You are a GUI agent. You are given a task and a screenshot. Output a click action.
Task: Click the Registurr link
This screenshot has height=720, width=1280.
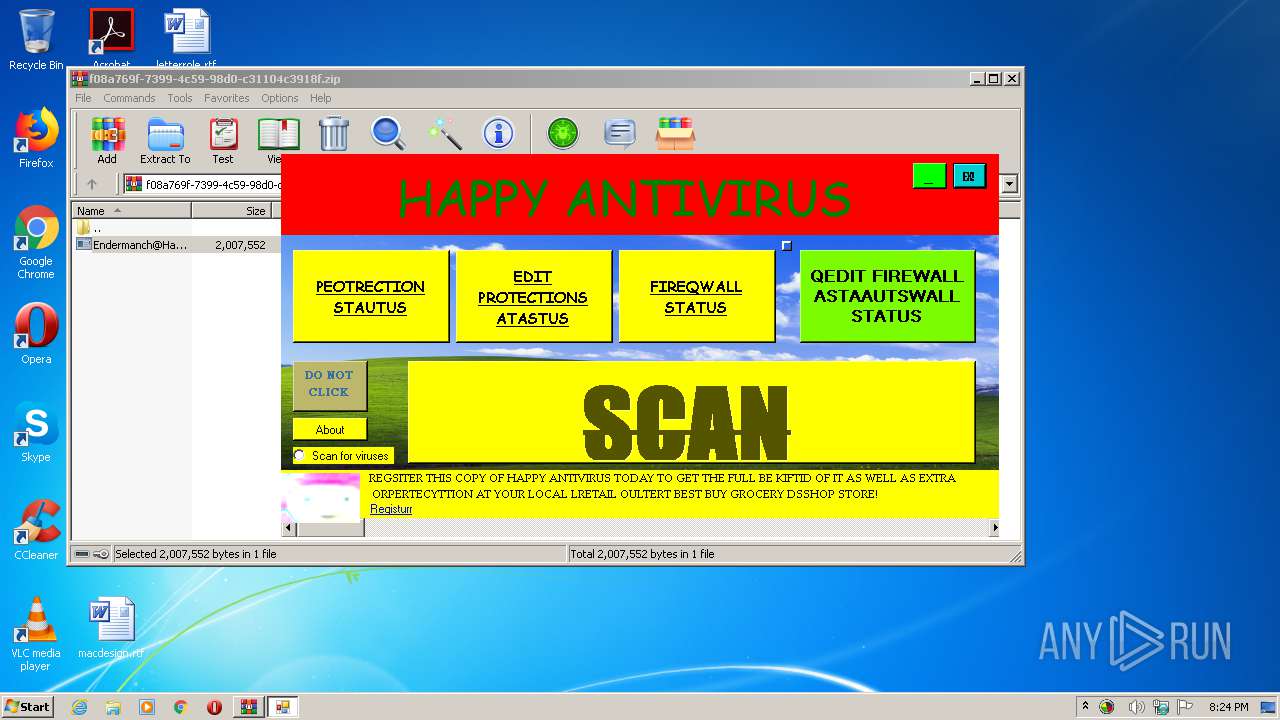click(391, 509)
